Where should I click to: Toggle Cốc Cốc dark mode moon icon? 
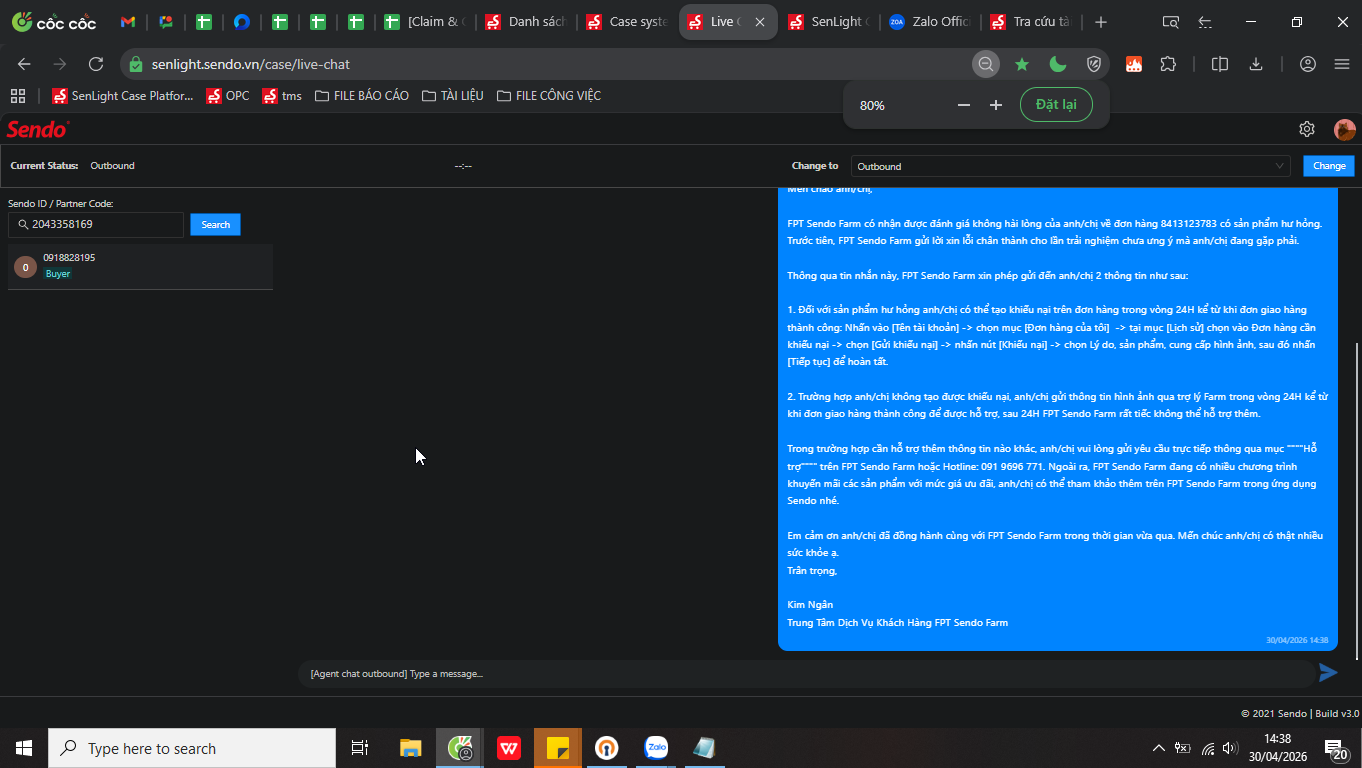[x=1058, y=64]
